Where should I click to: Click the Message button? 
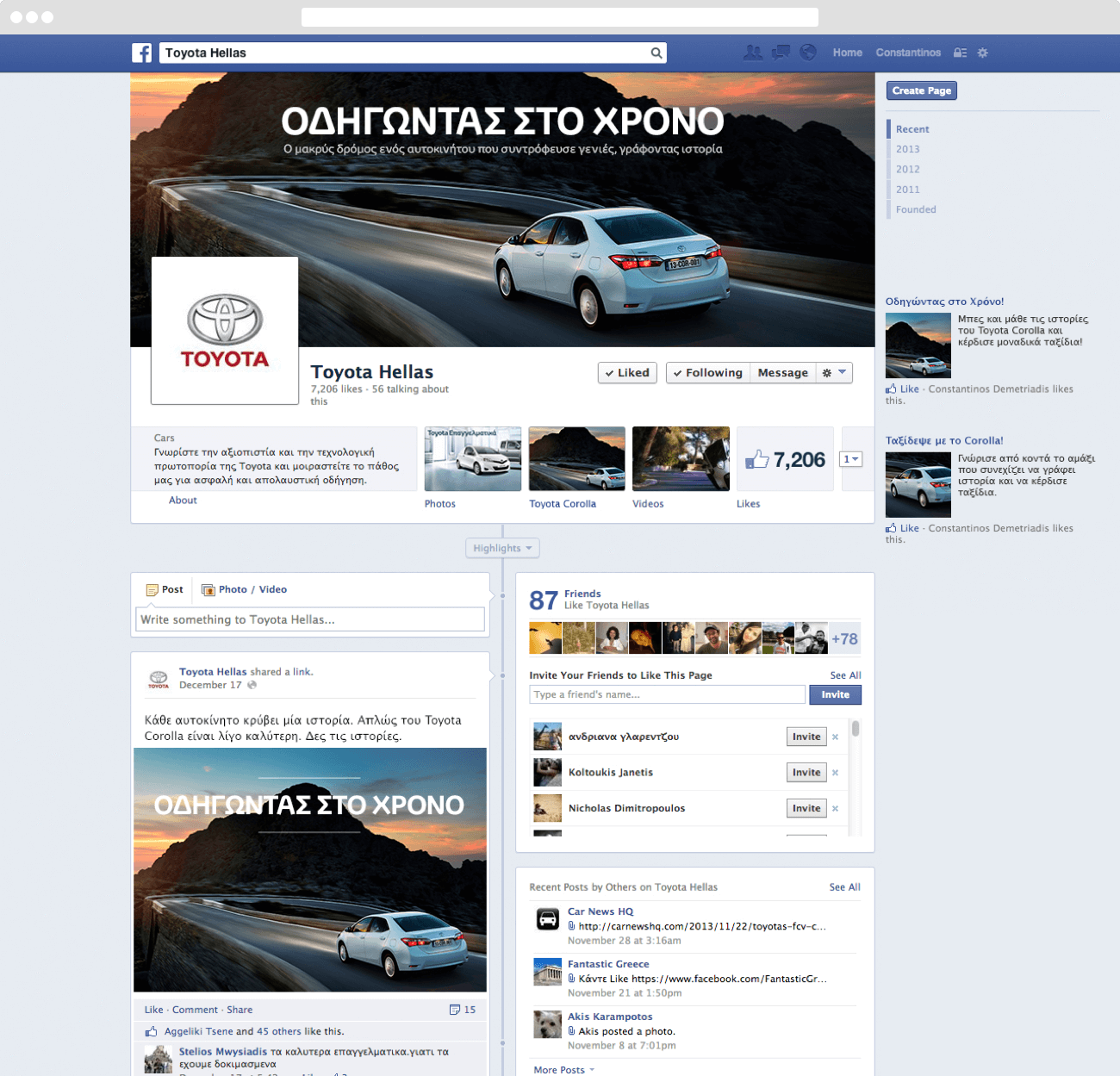click(x=782, y=372)
